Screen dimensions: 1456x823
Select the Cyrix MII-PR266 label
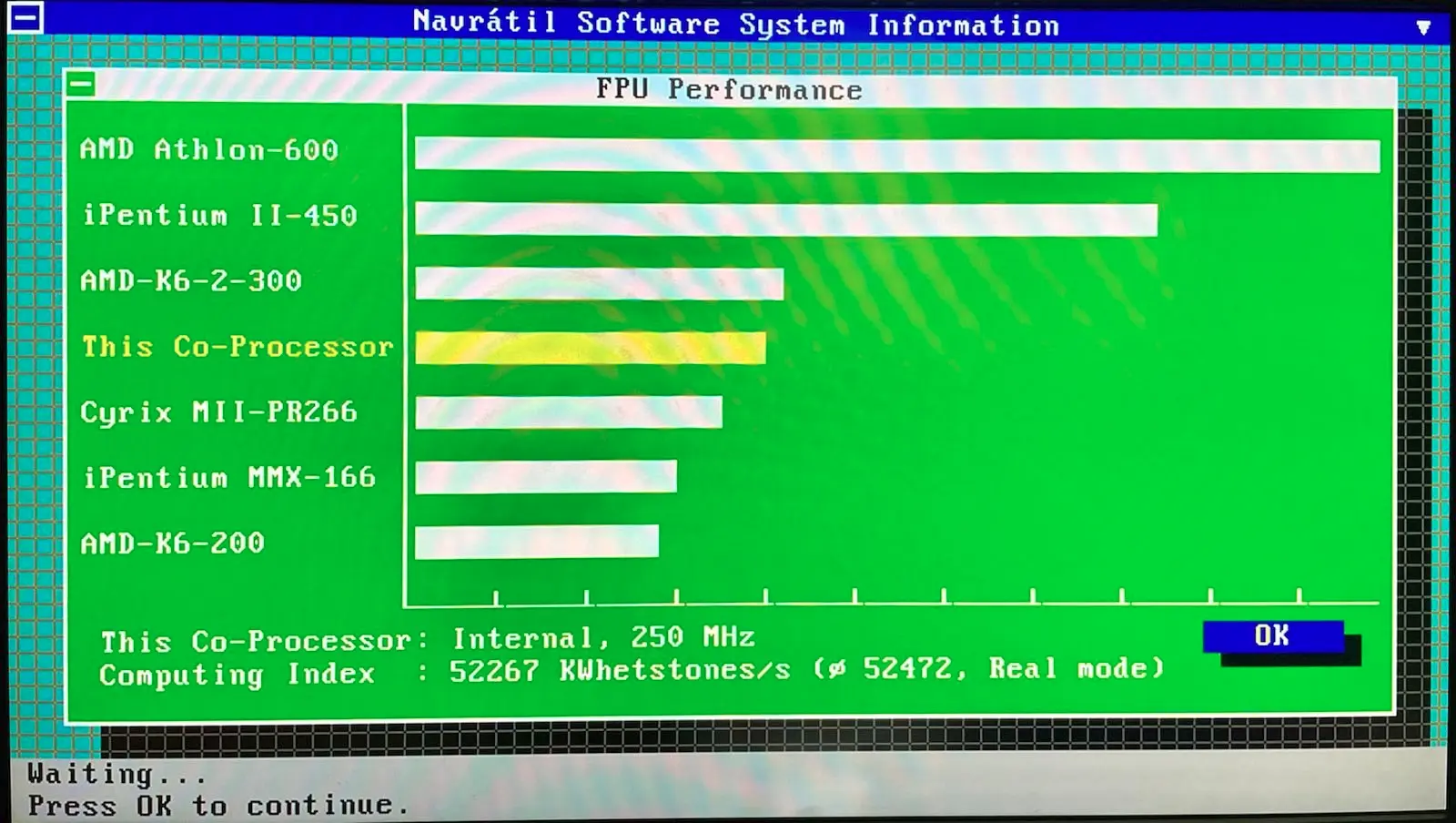(x=218, y=412)
